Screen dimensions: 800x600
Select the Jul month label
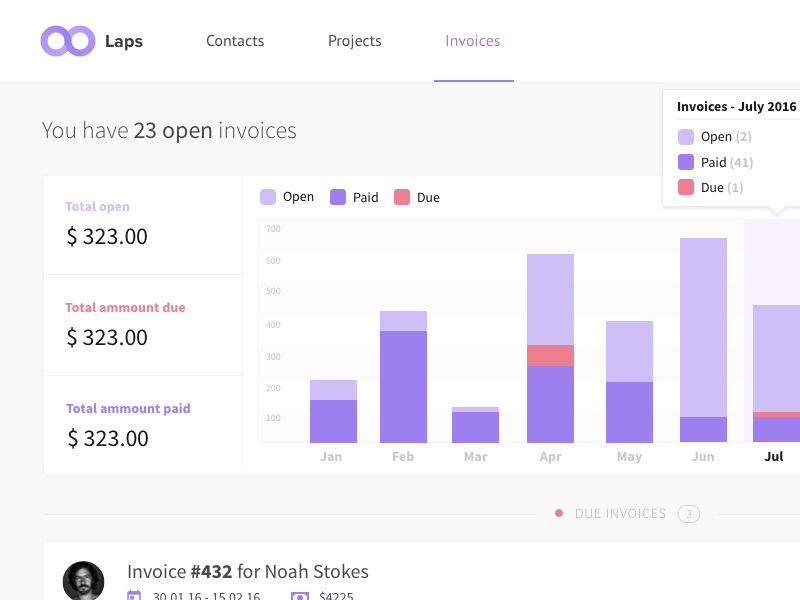(773, 456)
